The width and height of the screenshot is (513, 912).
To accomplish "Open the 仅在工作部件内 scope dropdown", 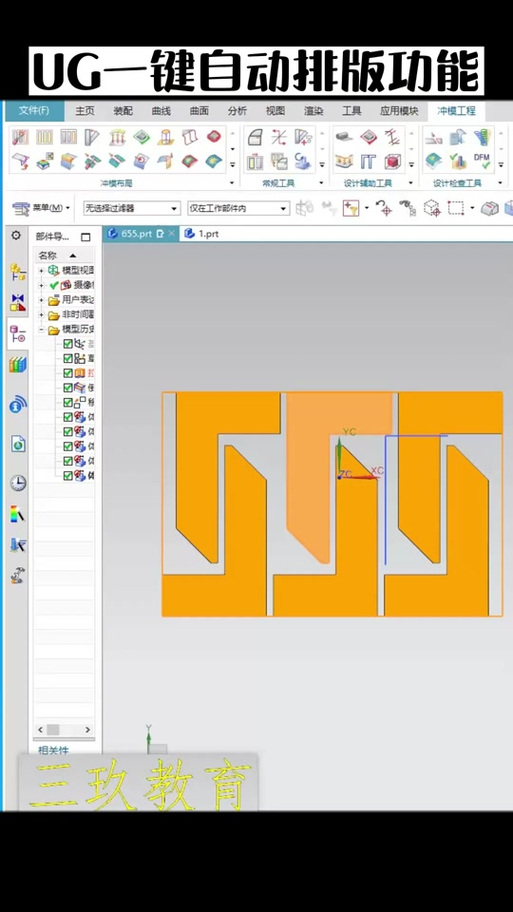I will (x=238, y=208).
